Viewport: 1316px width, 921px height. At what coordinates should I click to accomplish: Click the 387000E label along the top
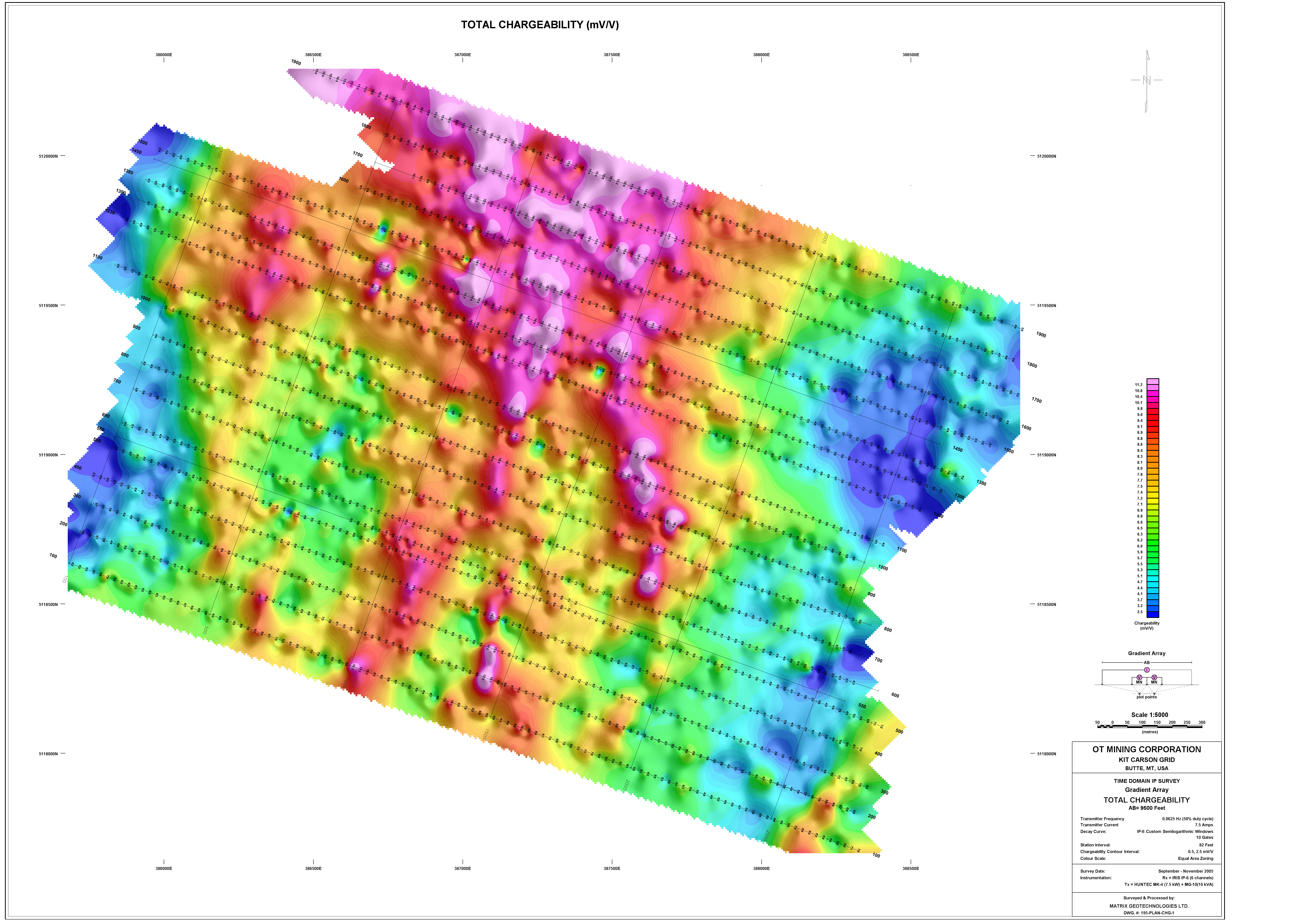click(x=463, y=55)
